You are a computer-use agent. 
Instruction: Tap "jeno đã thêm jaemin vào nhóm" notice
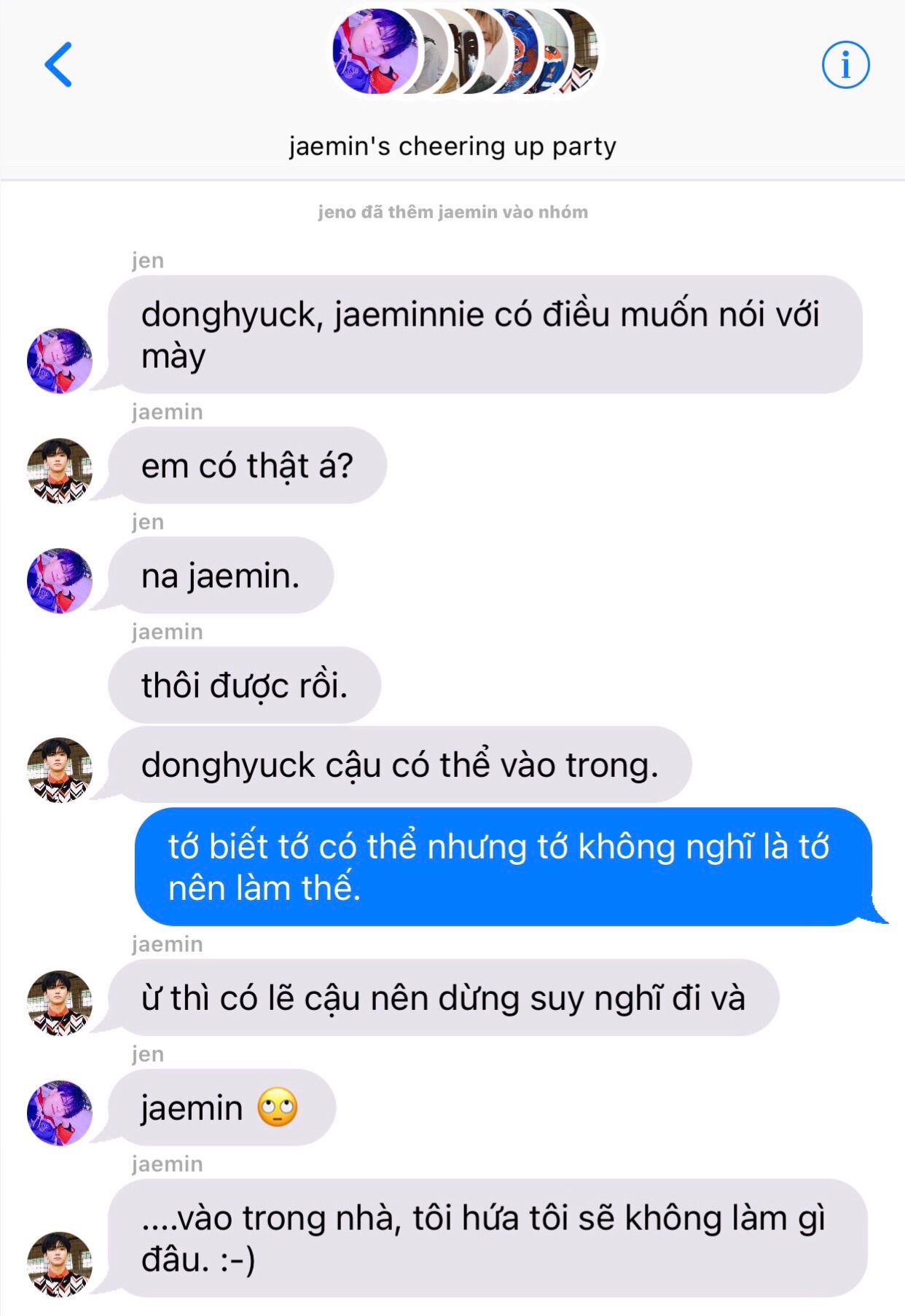(452, 212)
